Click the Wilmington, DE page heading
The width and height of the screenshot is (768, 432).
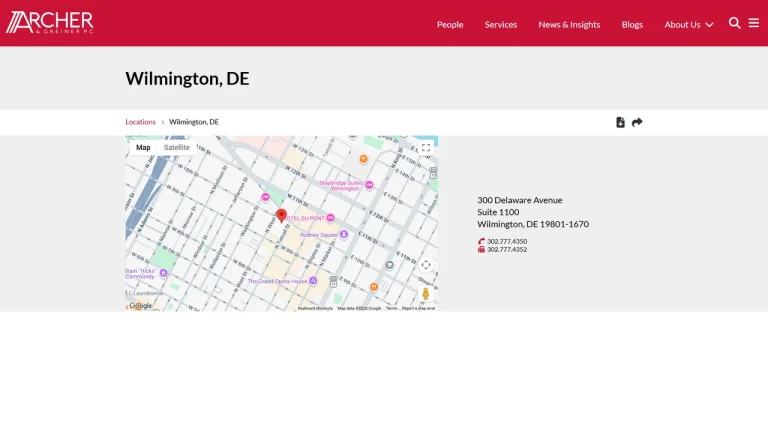click(x=187, y=78)
